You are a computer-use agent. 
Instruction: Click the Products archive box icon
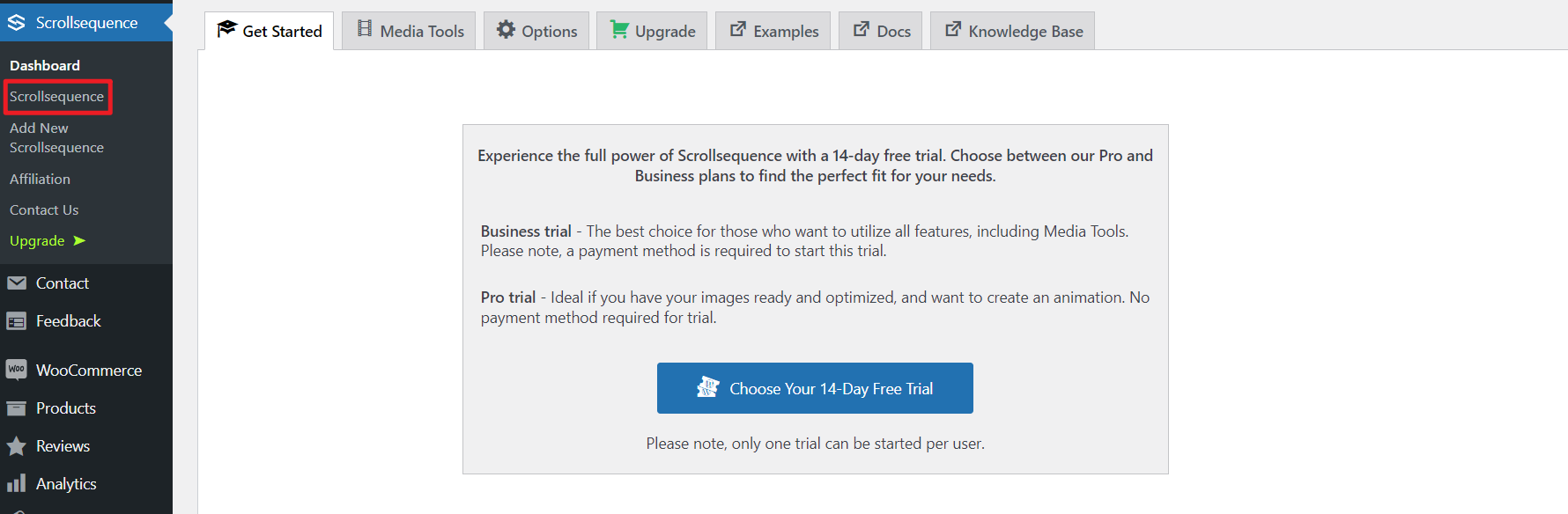point(17,408)
